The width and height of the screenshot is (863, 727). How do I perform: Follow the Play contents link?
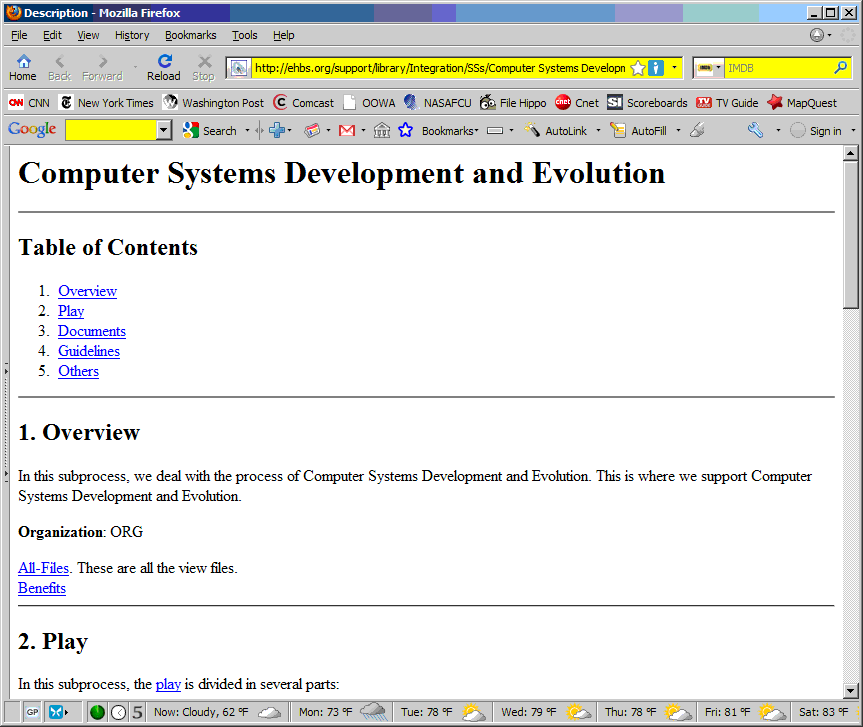(x=71, y=311)
